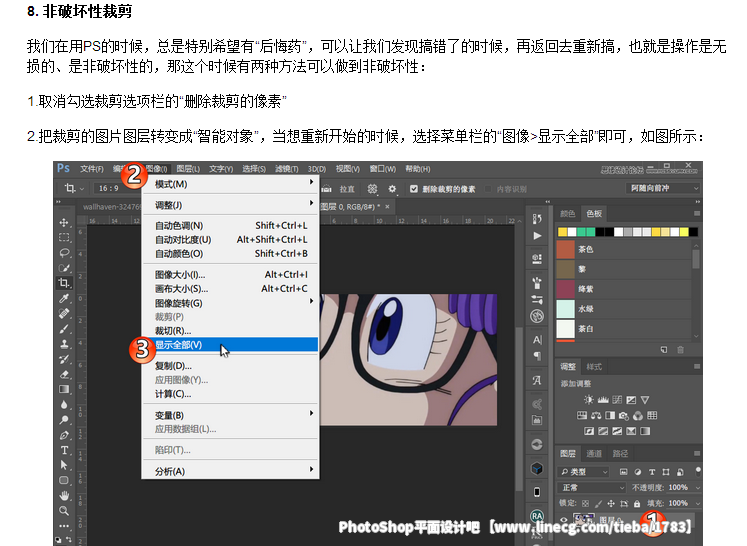Create new swatch icon

point(664,350)
